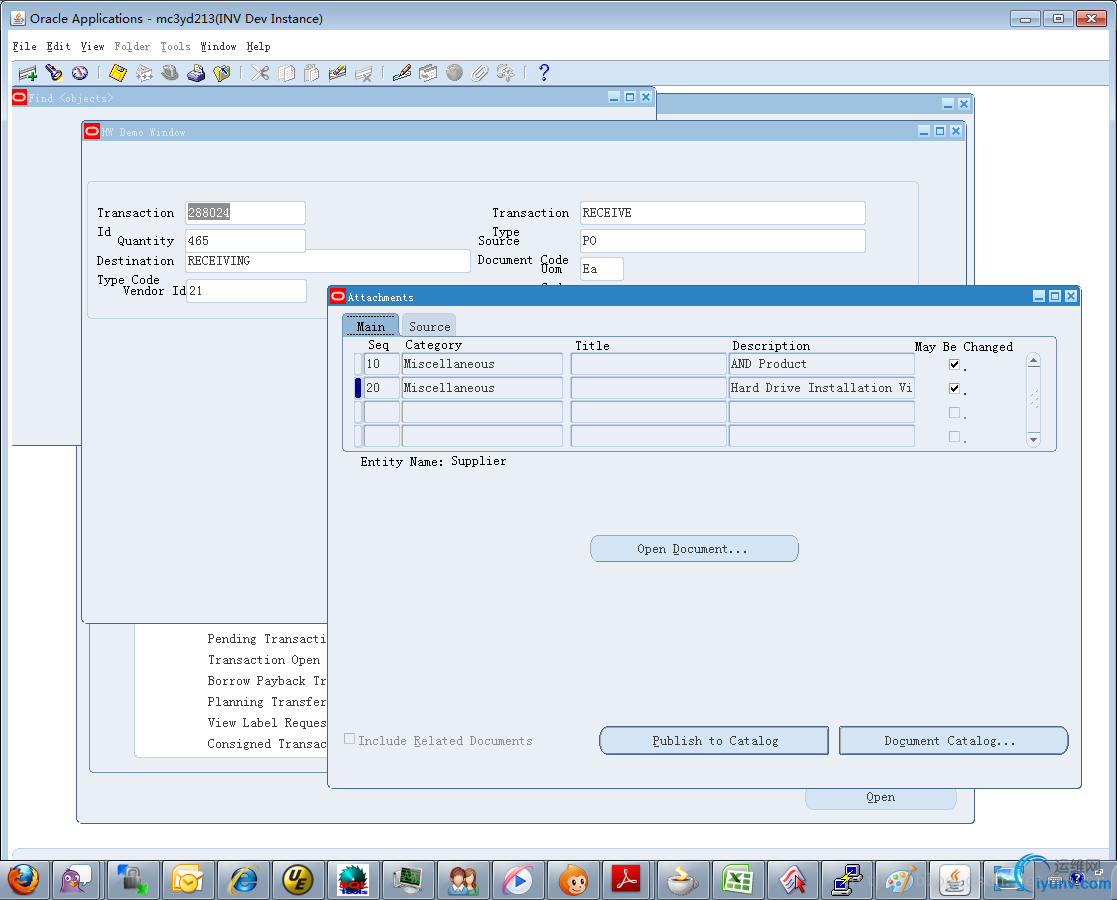1117x900 pixels.
Task: Click the New record toolbar icon
Action: 28,73
